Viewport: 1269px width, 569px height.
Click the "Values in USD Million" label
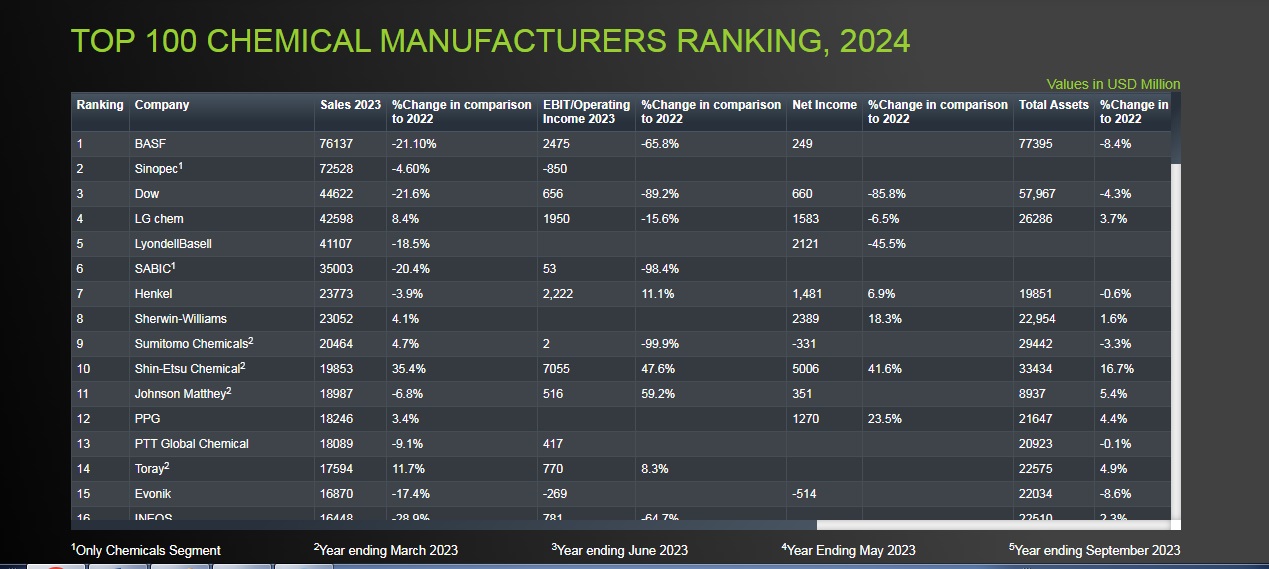pyautogui.click(x=1113, y=84)
